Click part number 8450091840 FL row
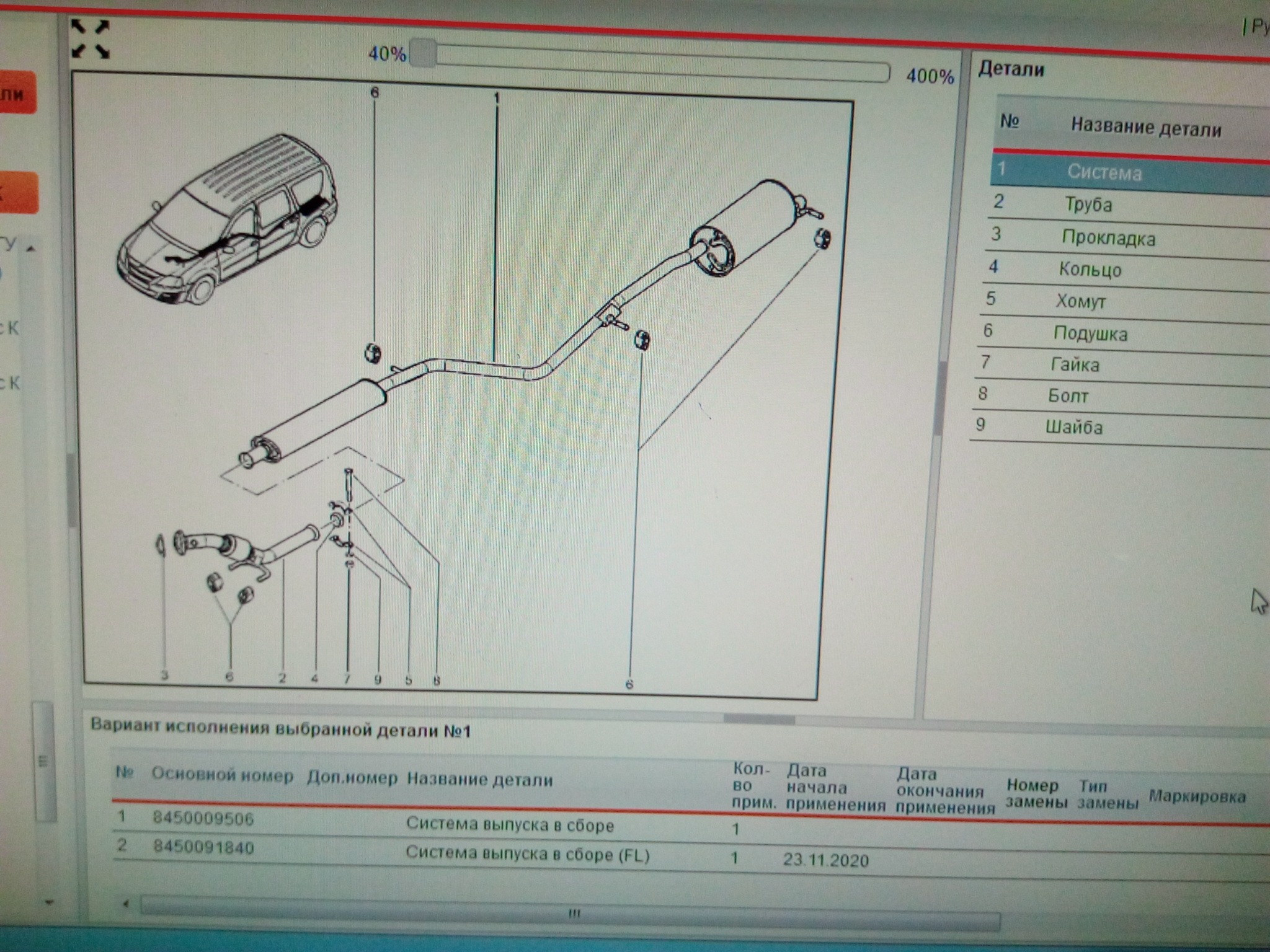This screenshot has height=952, width=1270. tap(203, 847)
